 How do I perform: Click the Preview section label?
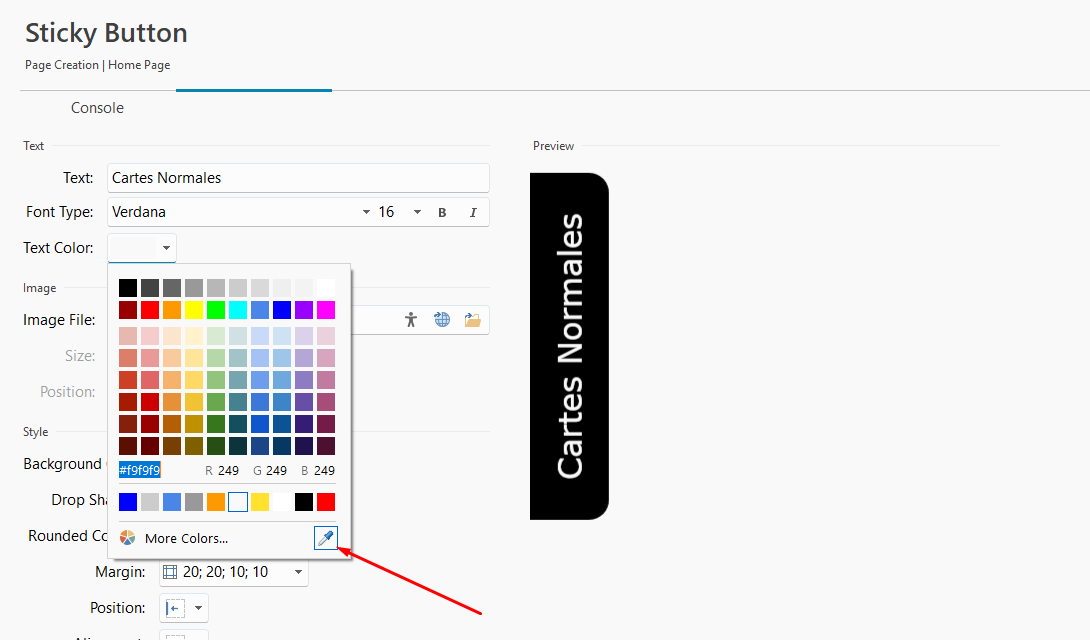point(553,146)
